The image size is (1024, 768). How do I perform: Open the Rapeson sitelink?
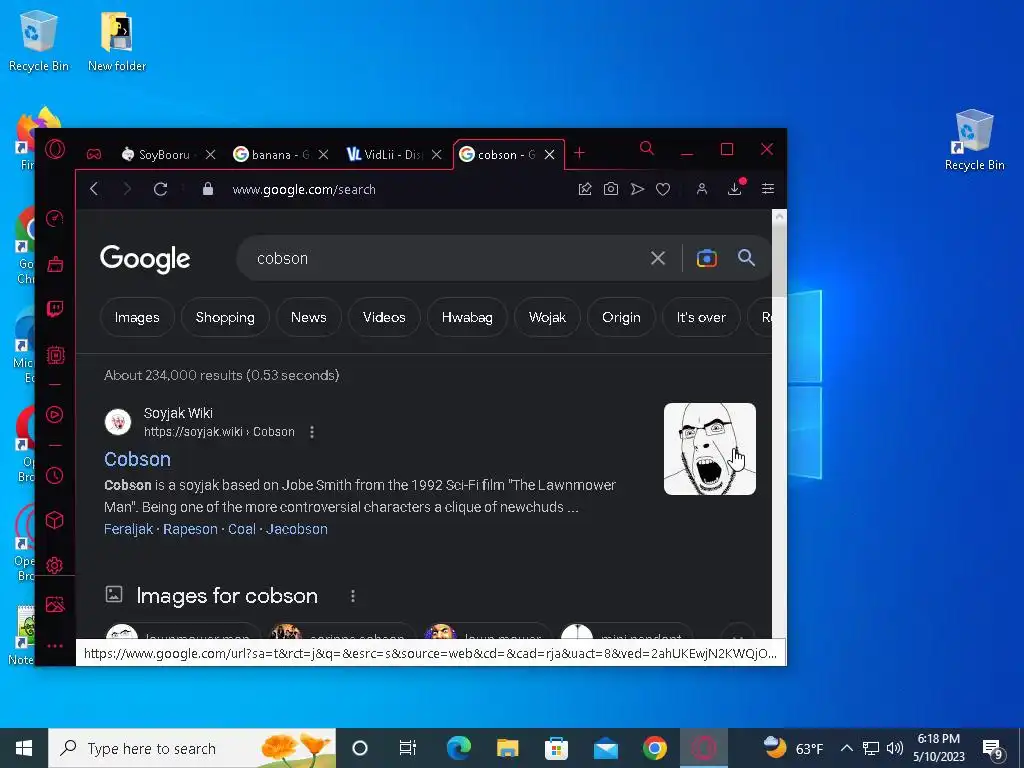point(190,529)
